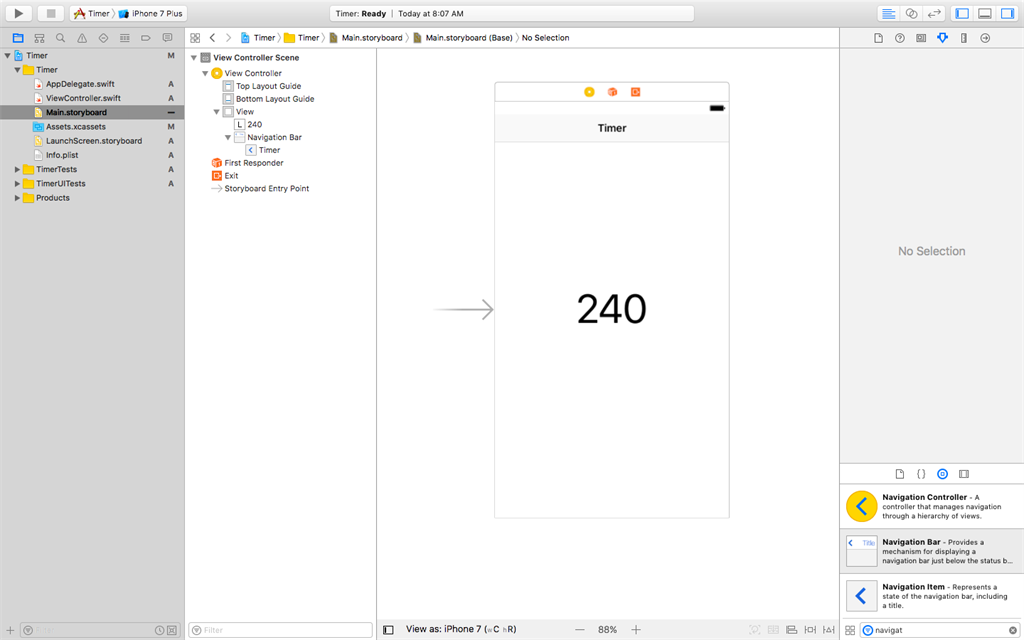Open the file template library
The height and width of the screenshot is (640, 1024).
coord(899,474)
